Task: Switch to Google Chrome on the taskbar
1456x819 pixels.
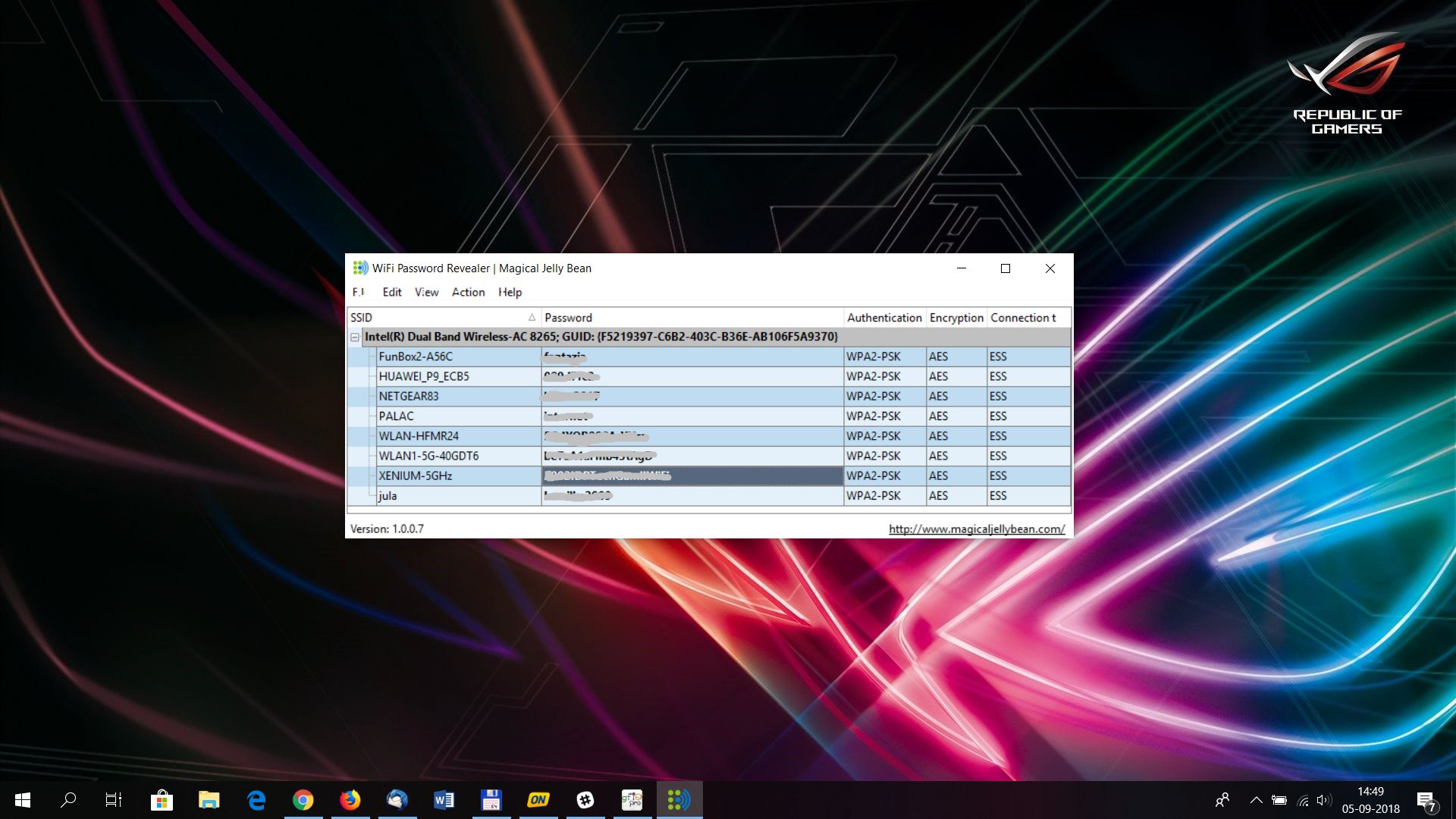Action: tap(303, 800)
